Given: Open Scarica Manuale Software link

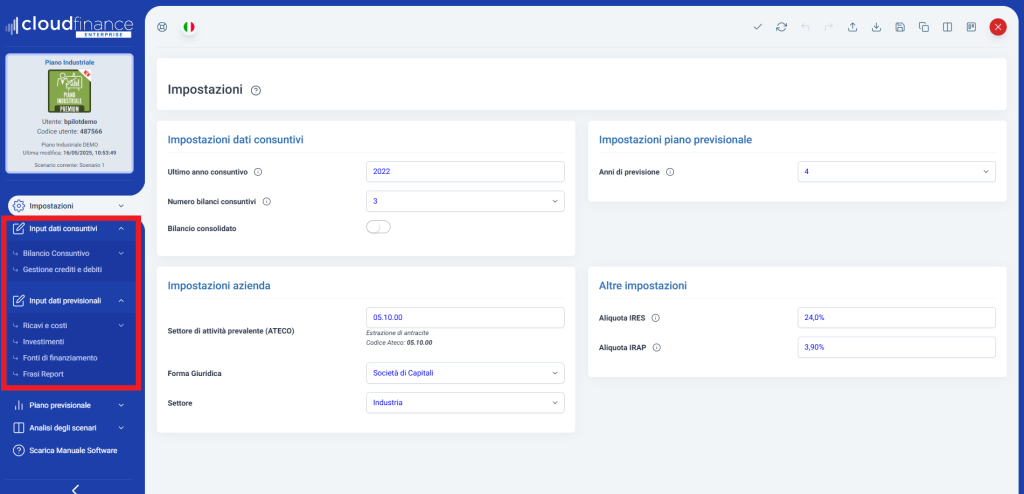Looking at the screenshot, I should tap(73, 451).
